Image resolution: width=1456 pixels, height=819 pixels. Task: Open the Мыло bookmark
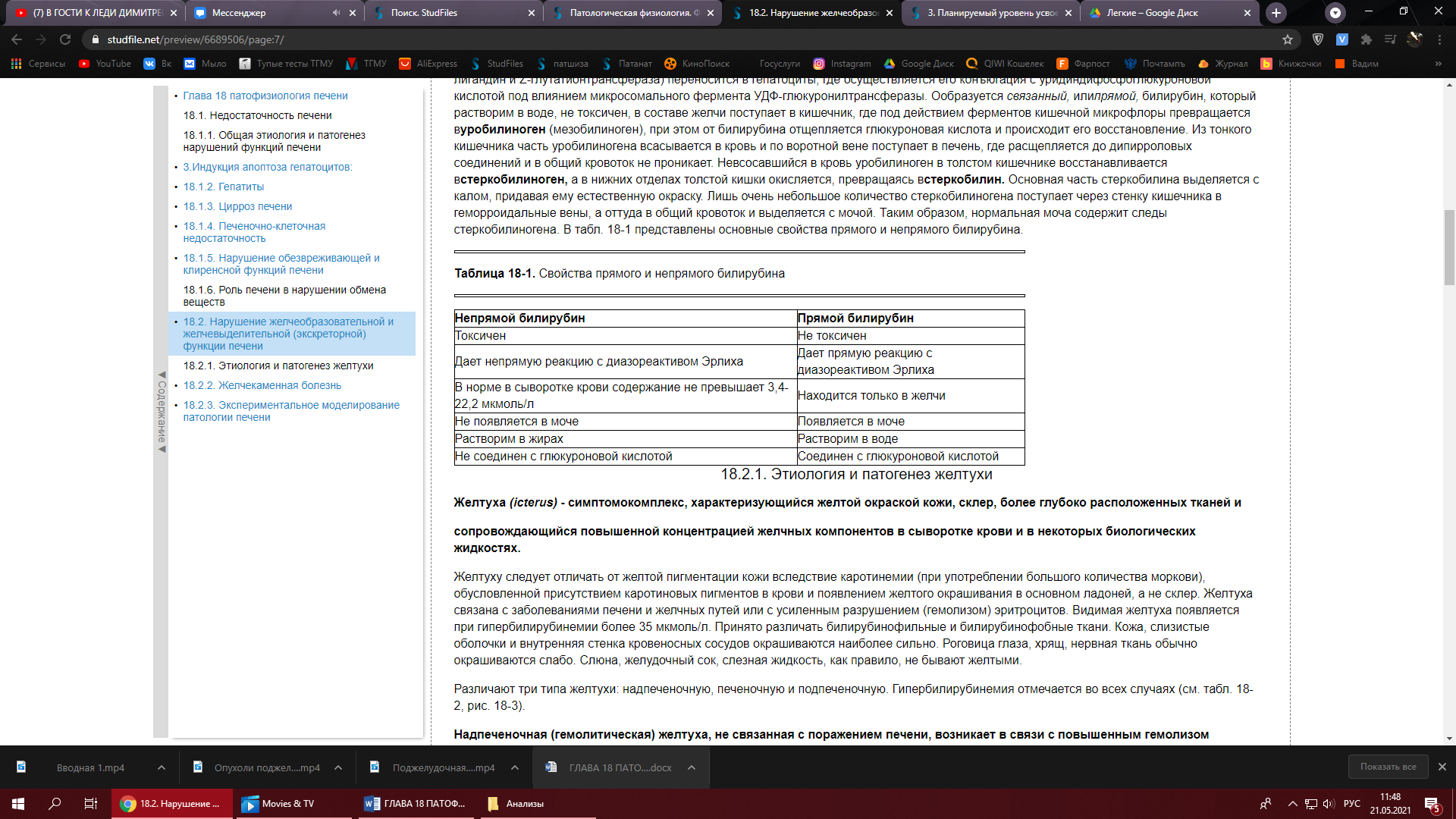click(x=206, y=64)
